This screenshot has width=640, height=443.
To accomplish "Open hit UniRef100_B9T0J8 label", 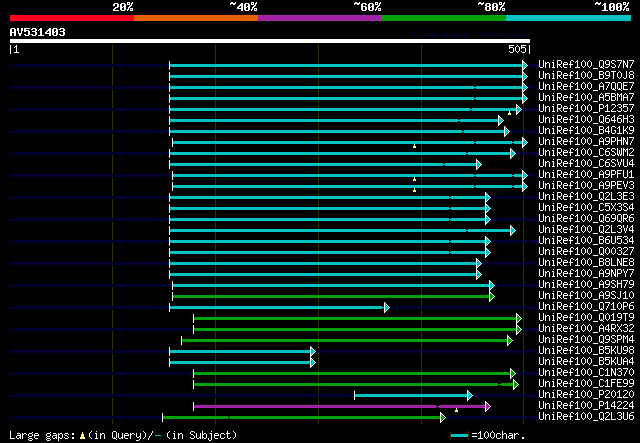I will 586,76.
